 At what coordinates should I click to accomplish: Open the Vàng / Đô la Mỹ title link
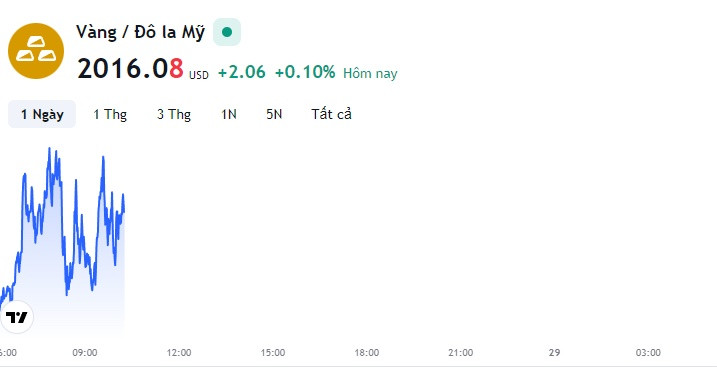tap(140, 32)
